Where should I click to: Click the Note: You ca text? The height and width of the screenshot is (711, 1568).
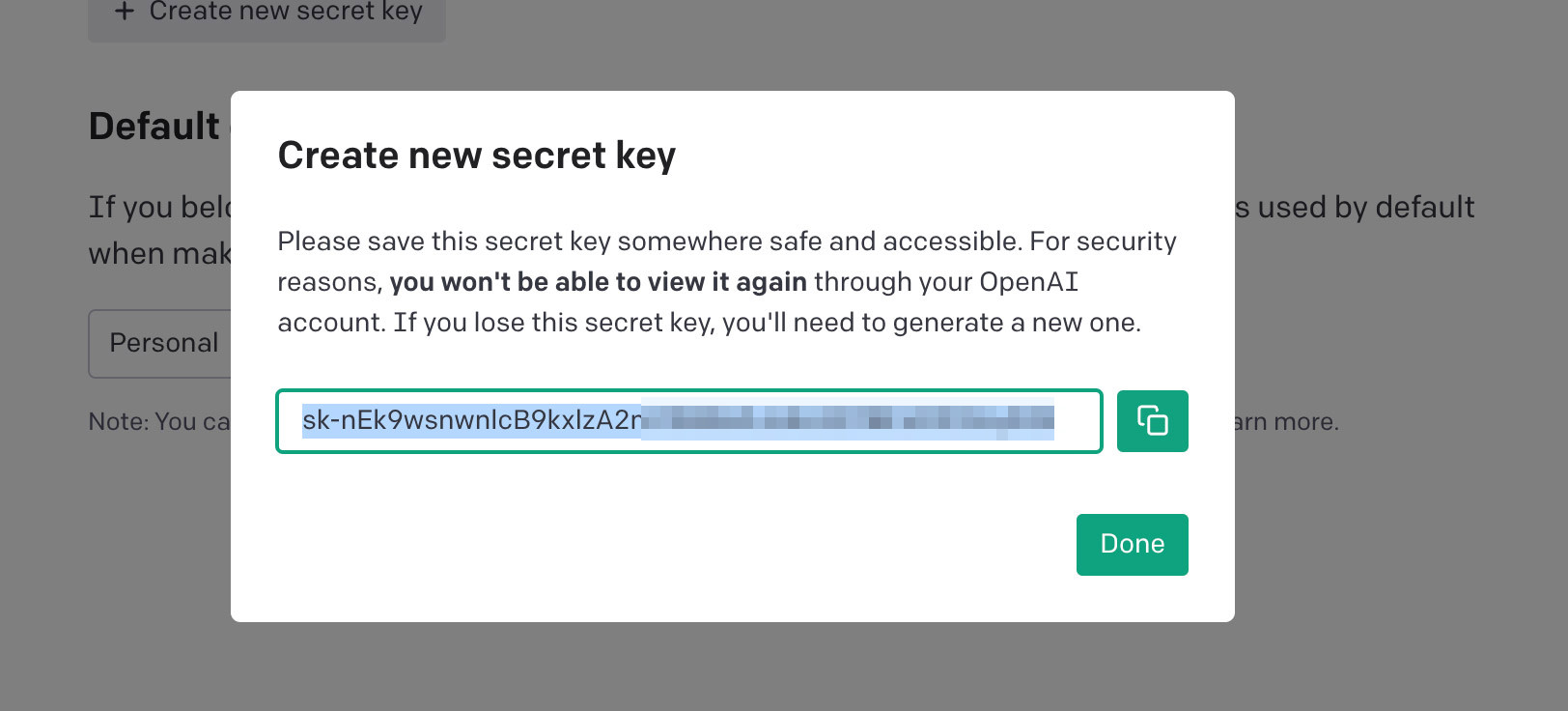click(x=159, y=422)
